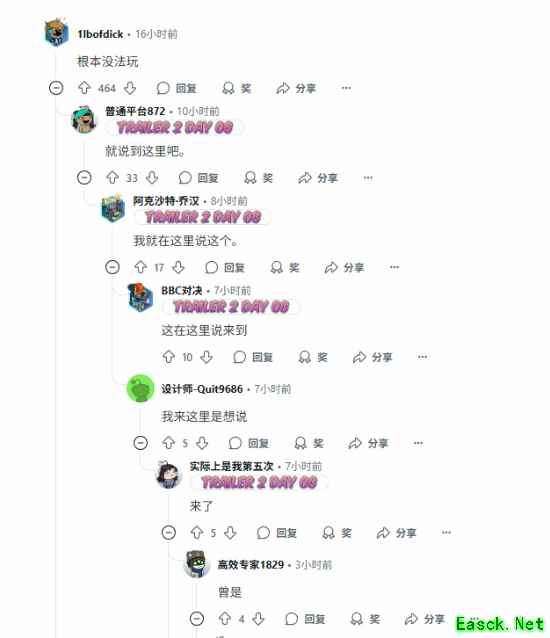Image resolution: width=550 pixels, height=638 pixels.
Task: Collapse the 设计师-Quit9686 reply thread
Action: coord(141,443)
